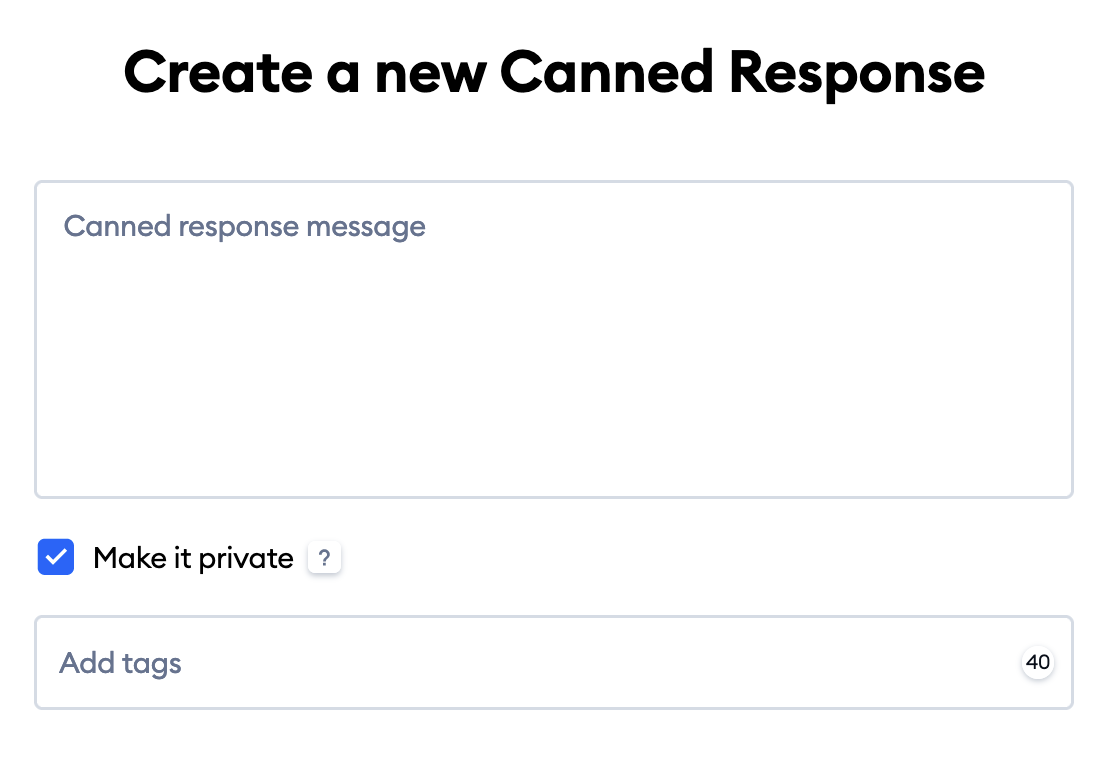Disable private mode for this canned response
The height and width of the screenshot is (770, 1108).
click(x=56, y=557)
